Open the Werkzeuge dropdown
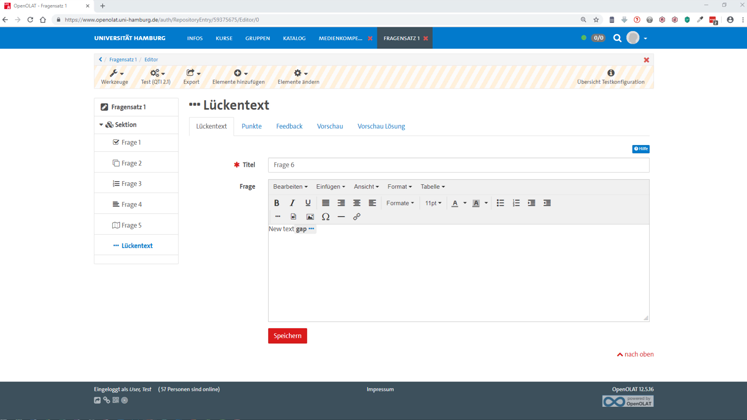This screenshot has height=420, width=747. (x=116, y=77)
